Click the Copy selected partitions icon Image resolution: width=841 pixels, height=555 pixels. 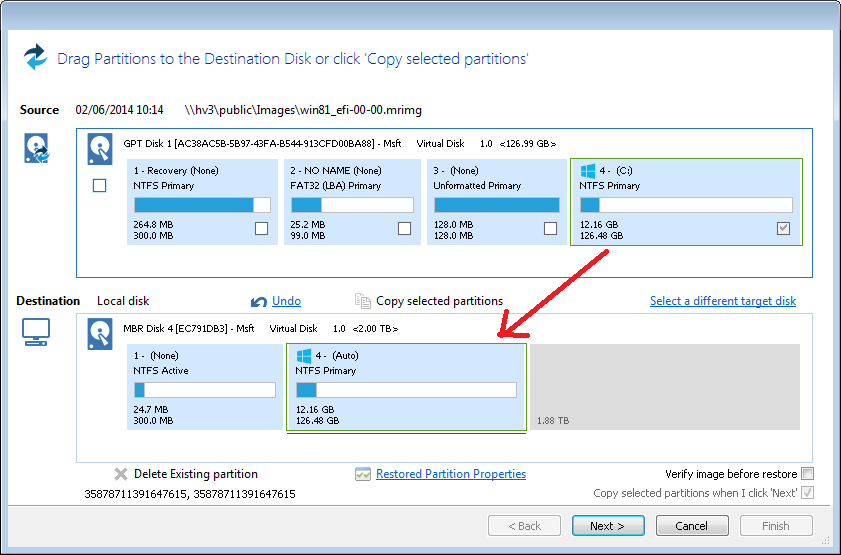pos(363,301)
